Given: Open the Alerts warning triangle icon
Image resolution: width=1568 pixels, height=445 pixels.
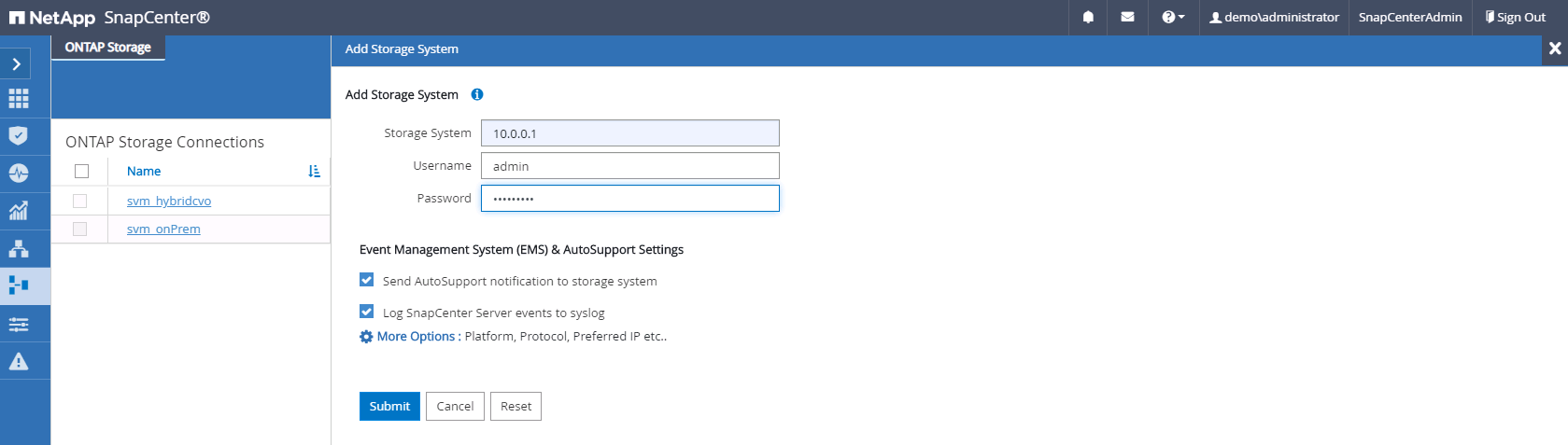Looking at the screenshot, I should (x=19, y=362).
